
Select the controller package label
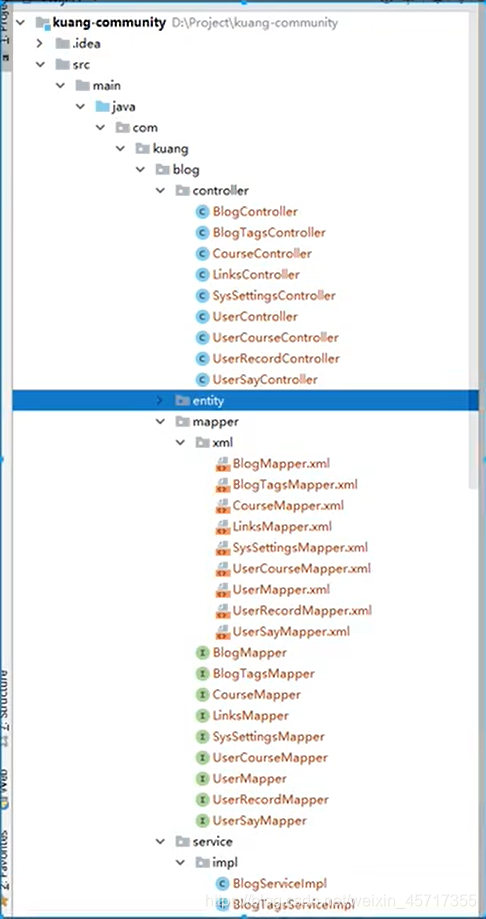tap(220, 190)
